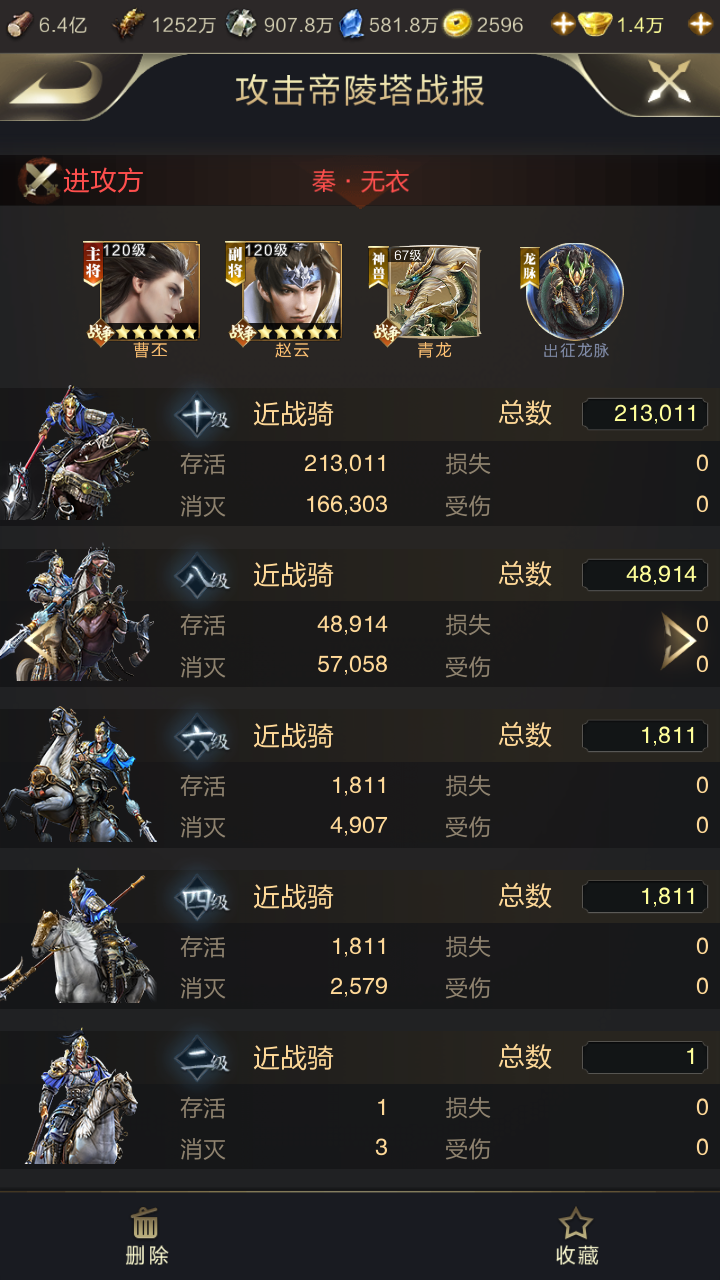Open the 赵云 deputy general portrait
This screenshot has width=720, height=1280.
(284, 292)
